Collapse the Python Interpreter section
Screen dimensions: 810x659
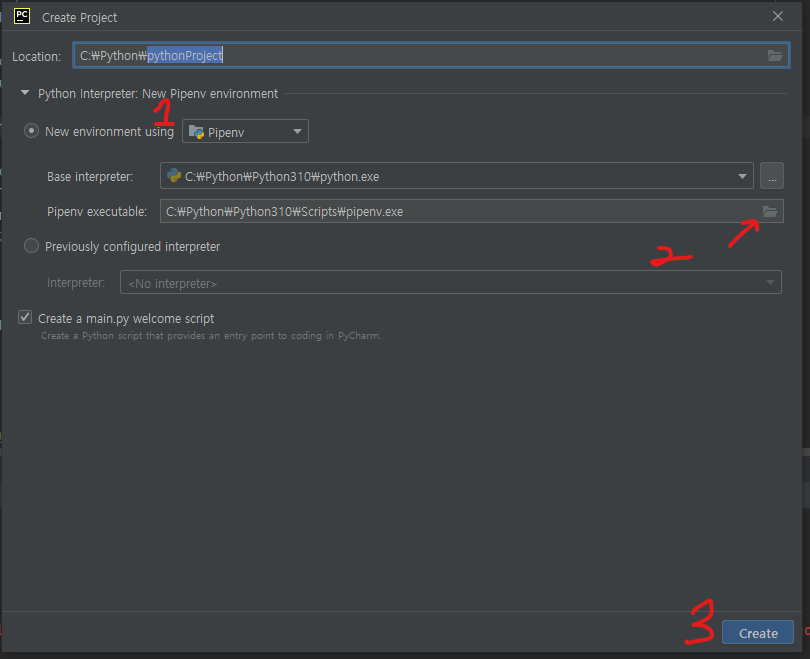pyautogui.click(x=25, y=93)
